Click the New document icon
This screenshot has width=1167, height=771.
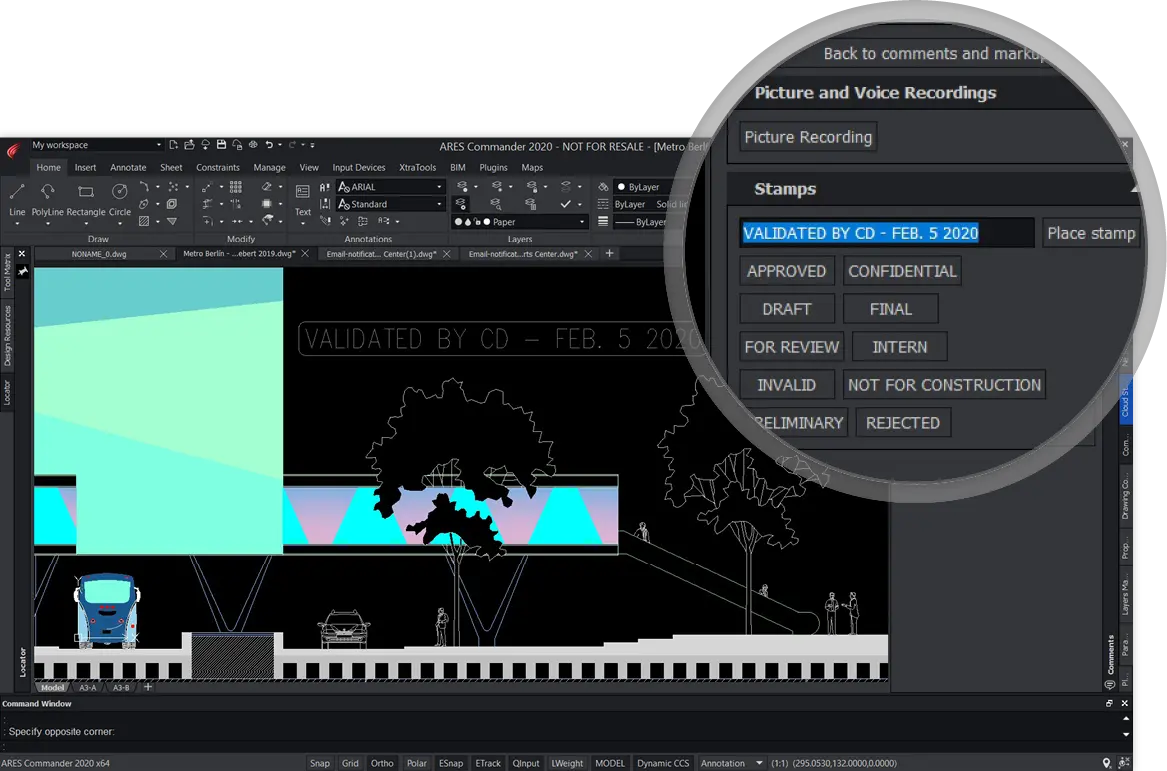173,145
